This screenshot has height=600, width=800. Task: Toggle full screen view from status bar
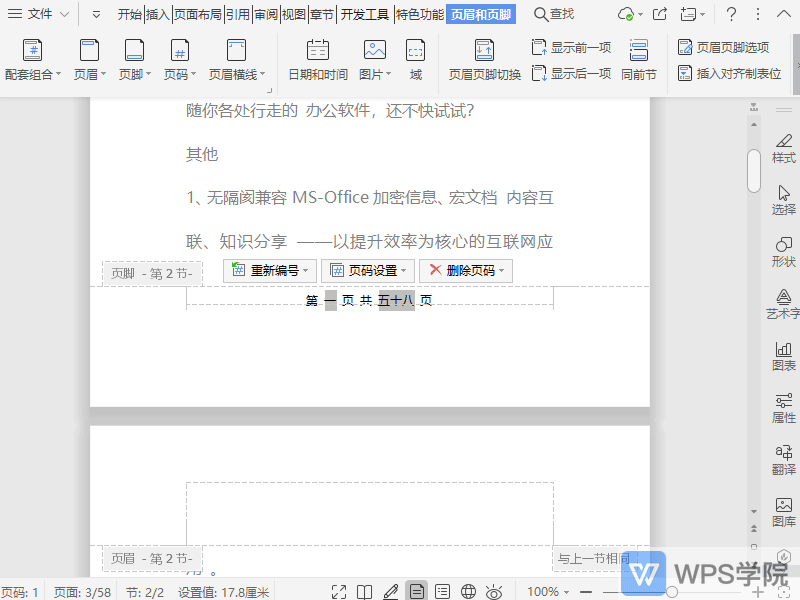pyautogui.click(x=338, y=591)
